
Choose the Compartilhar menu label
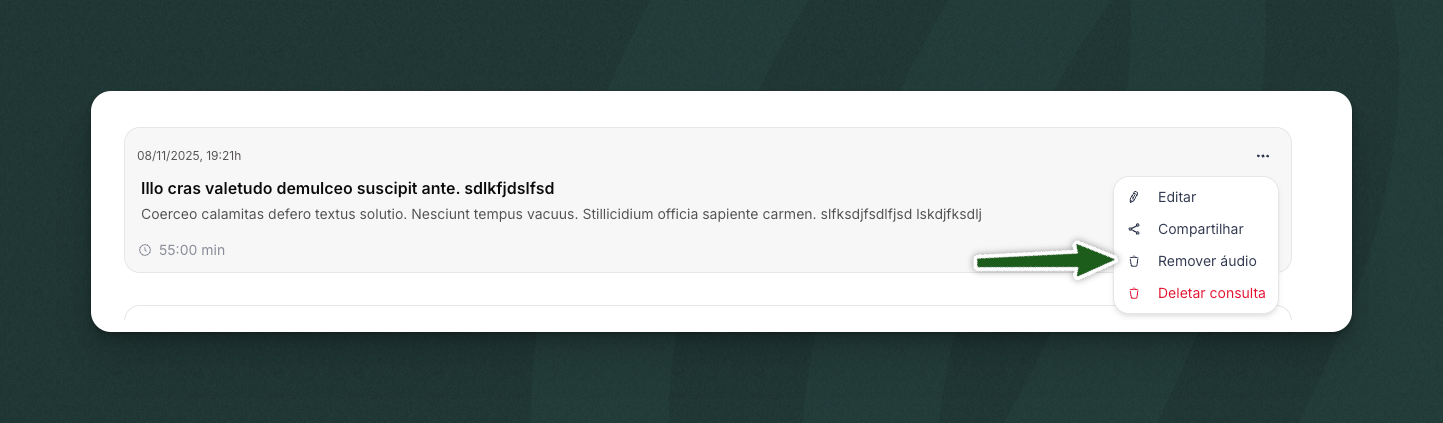click(x=1200, y=229)
